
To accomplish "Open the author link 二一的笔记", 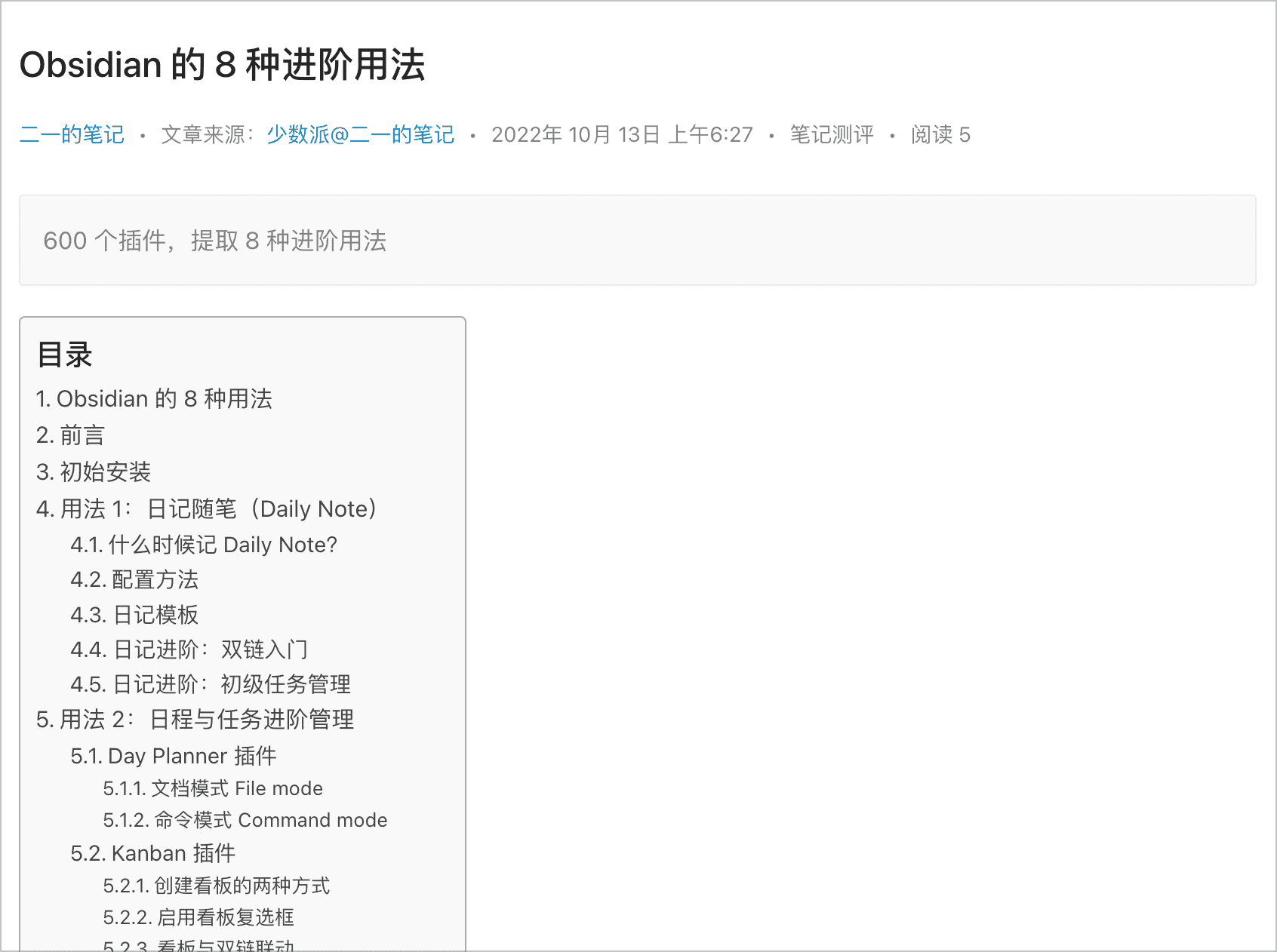I will pyautogui.click(x=72, y=134).
